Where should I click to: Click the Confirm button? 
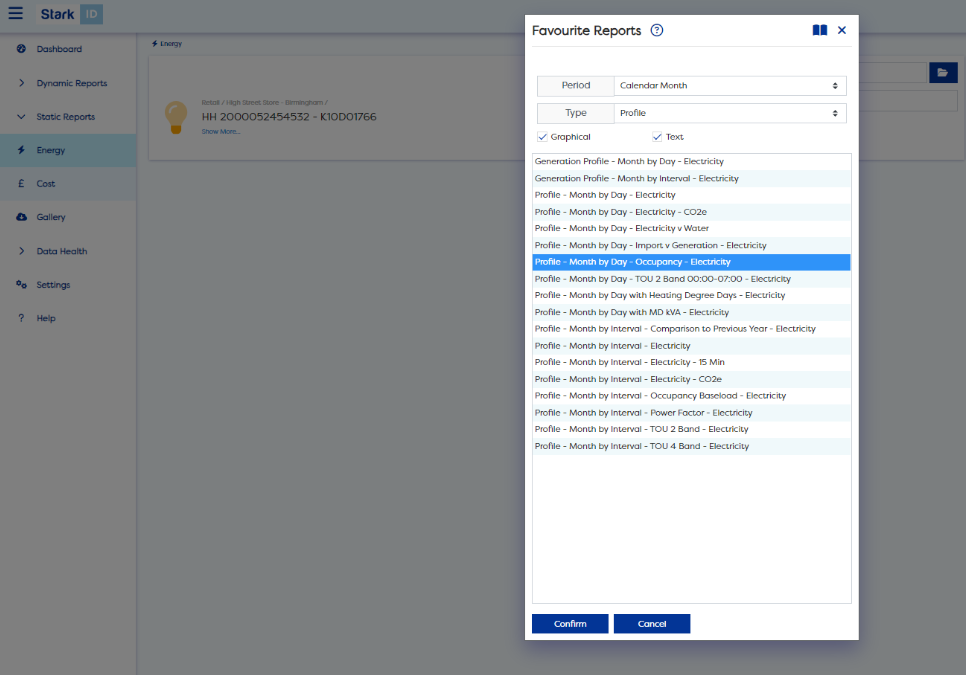click(x=570, y=623)
